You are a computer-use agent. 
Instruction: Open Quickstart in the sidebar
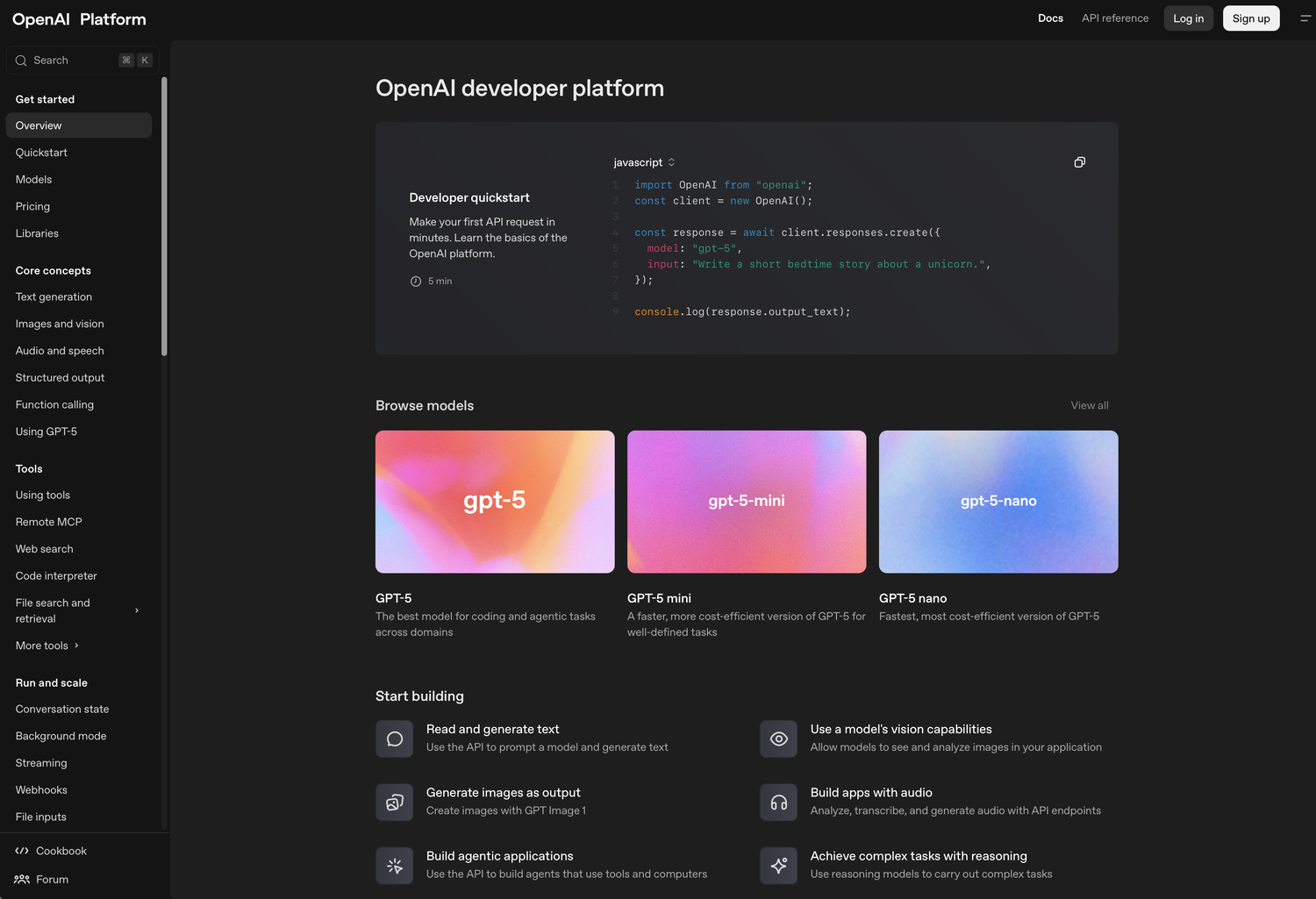click(x=41, y=153)
